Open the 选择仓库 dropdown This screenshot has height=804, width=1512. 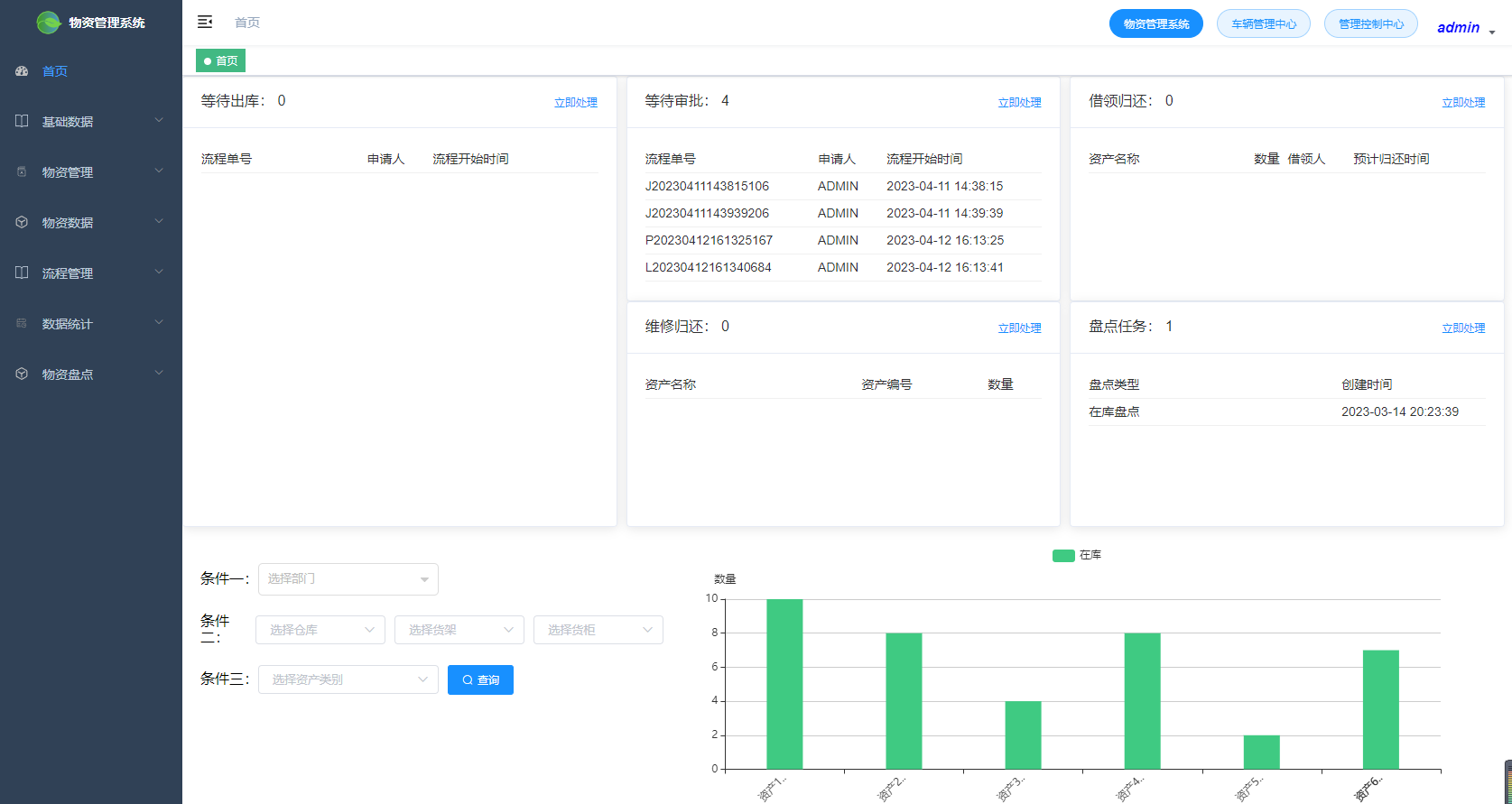coord(320,630)
